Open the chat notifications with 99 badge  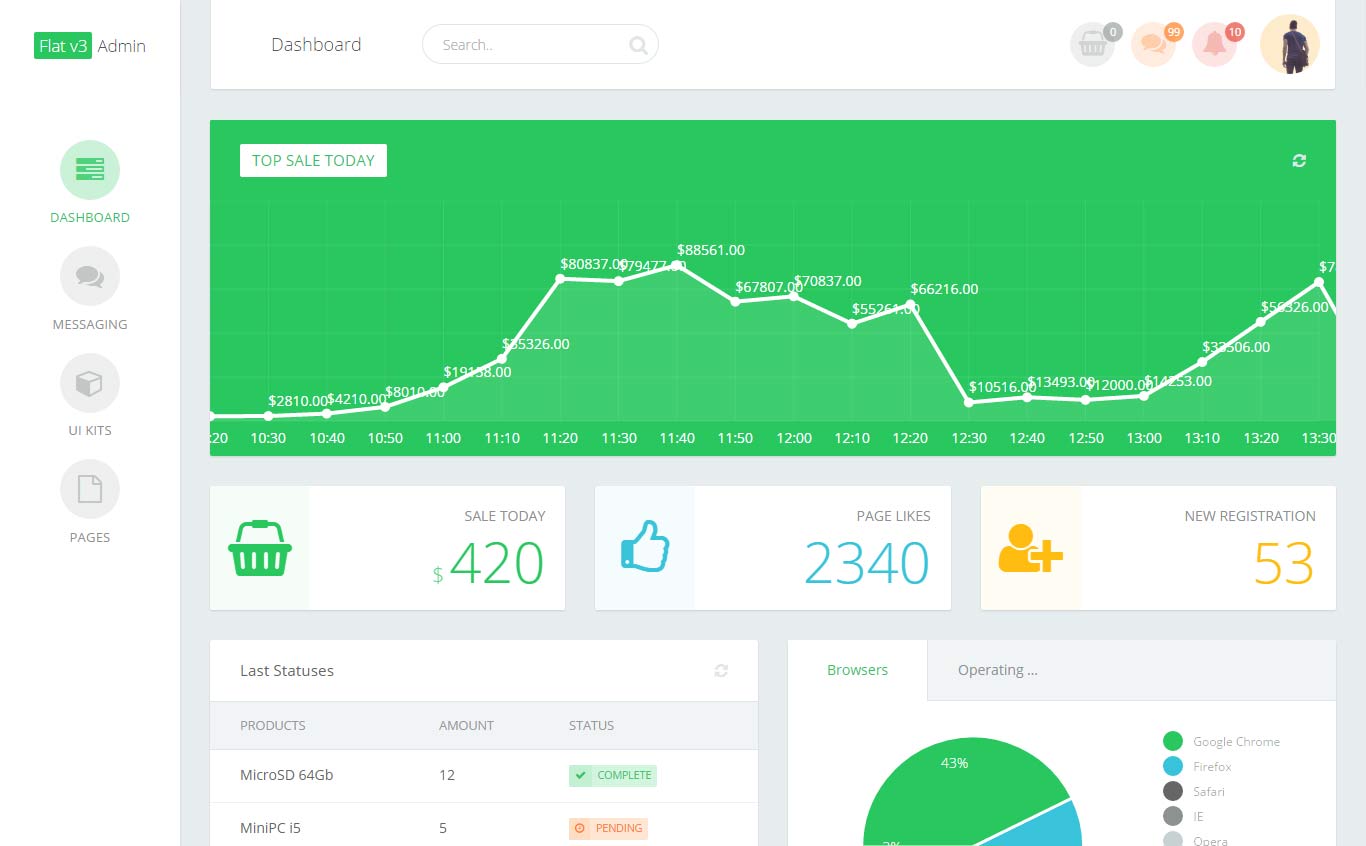pos(1152,44)
